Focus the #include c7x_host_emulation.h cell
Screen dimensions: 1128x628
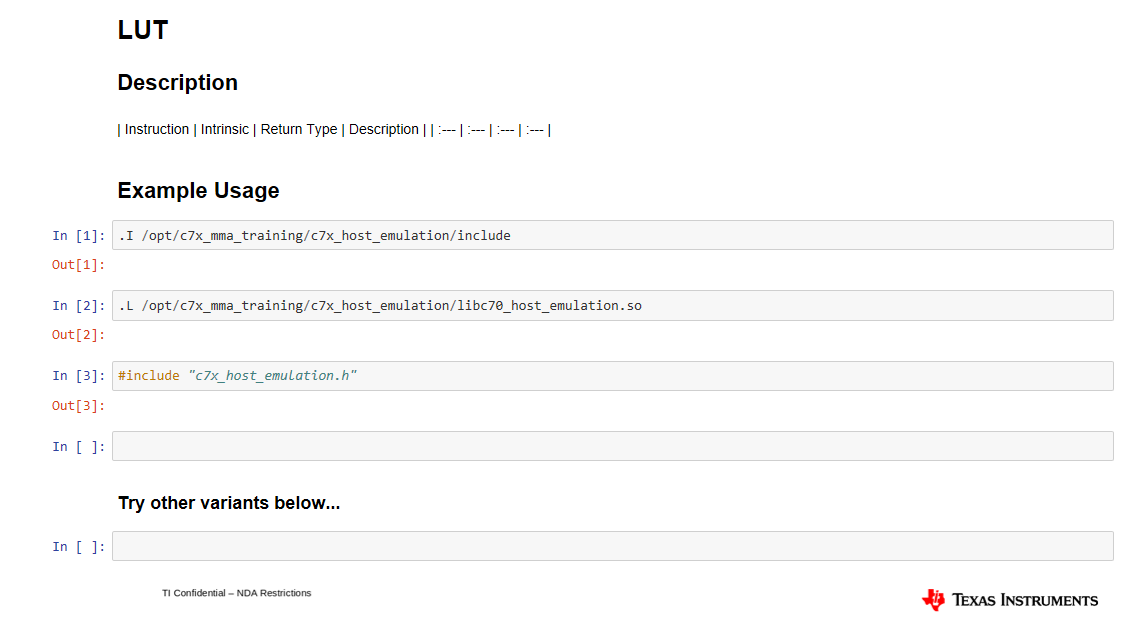click(x=612, y=376)
